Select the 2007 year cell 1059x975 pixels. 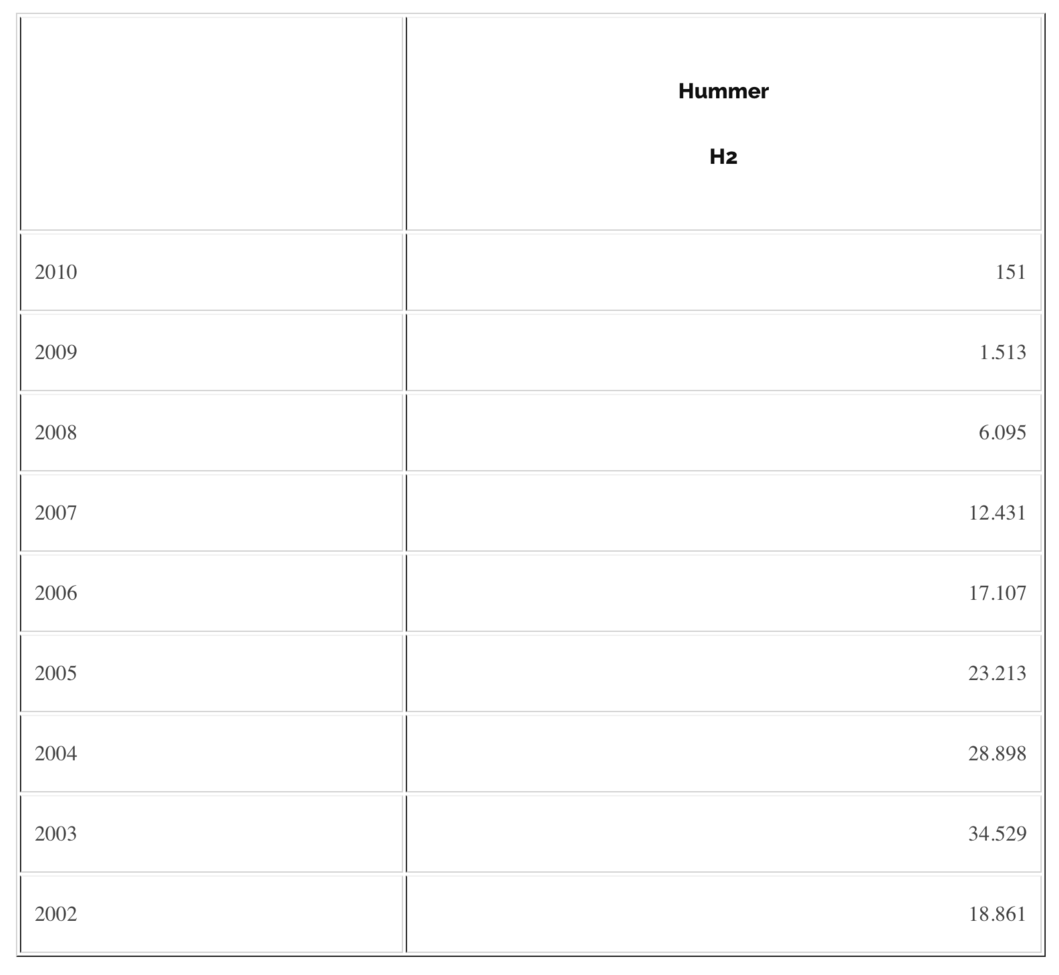(x=56, y=513)
